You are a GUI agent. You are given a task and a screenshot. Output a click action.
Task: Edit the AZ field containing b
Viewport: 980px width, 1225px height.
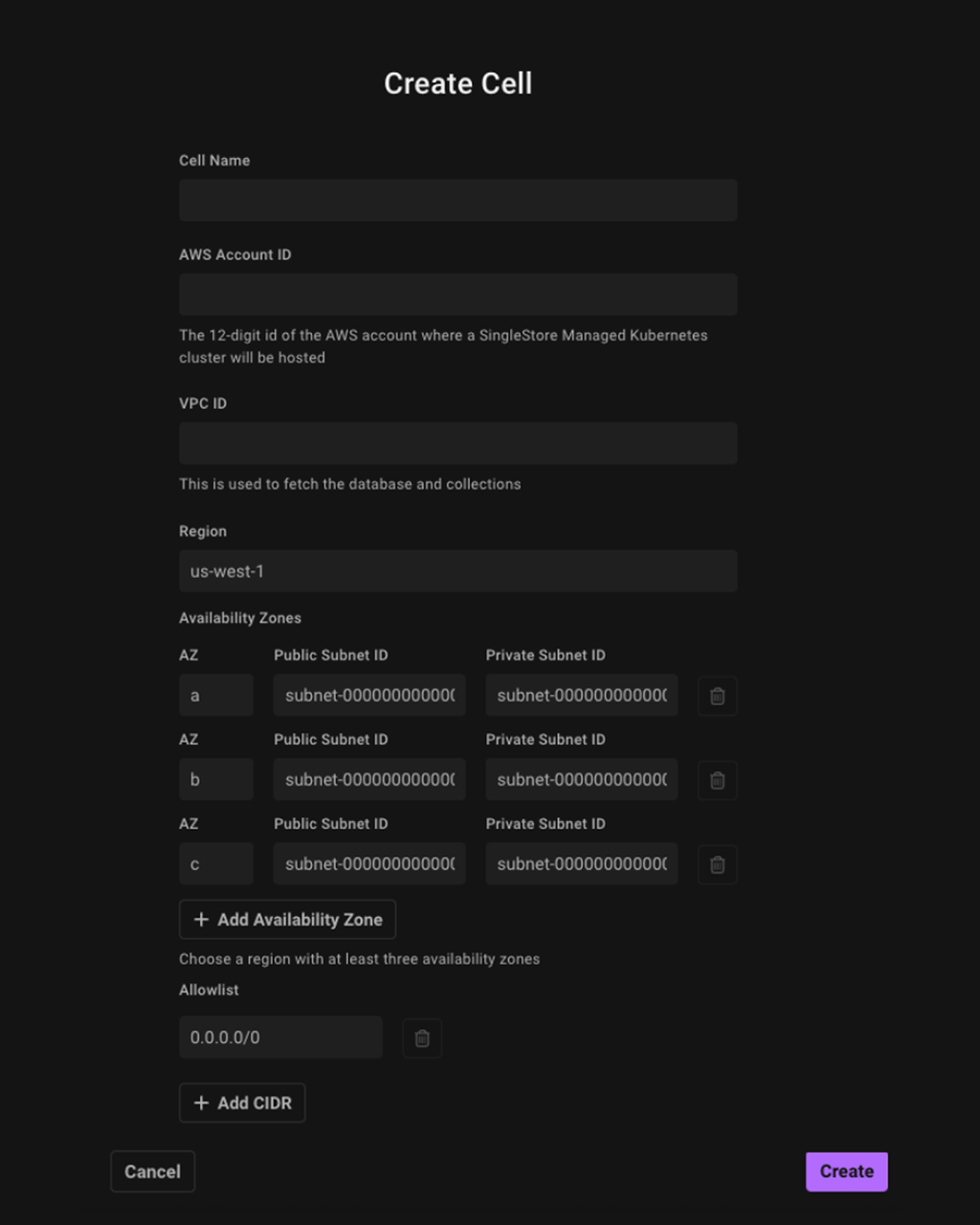pos(216,780)
